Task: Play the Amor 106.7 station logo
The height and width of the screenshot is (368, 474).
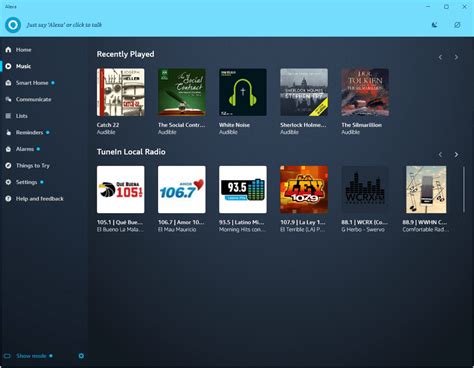Action: [x=182, y=190]
